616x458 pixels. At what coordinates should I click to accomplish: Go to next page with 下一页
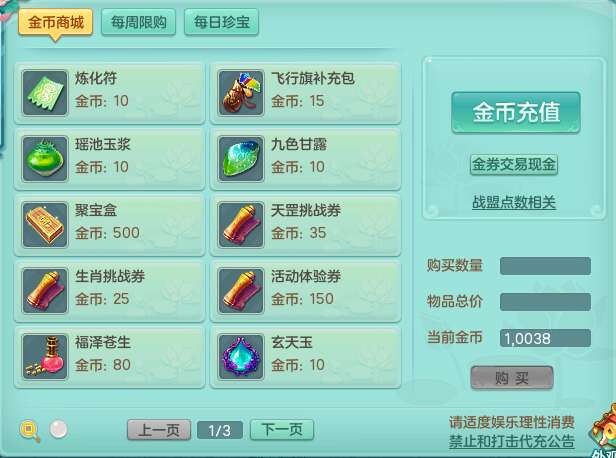(x=282, y=430)
